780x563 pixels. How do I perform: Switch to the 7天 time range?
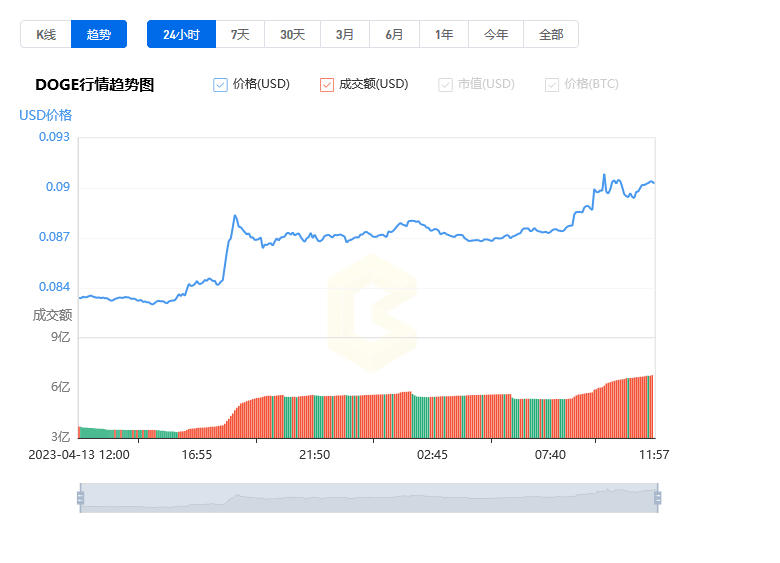tap(240, 35)
